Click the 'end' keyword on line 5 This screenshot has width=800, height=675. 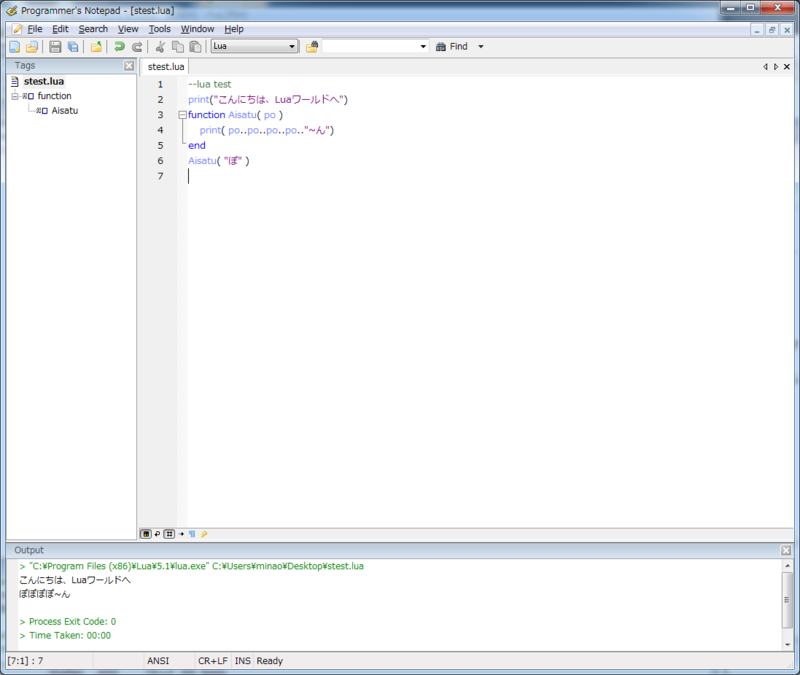coord(197,145)
